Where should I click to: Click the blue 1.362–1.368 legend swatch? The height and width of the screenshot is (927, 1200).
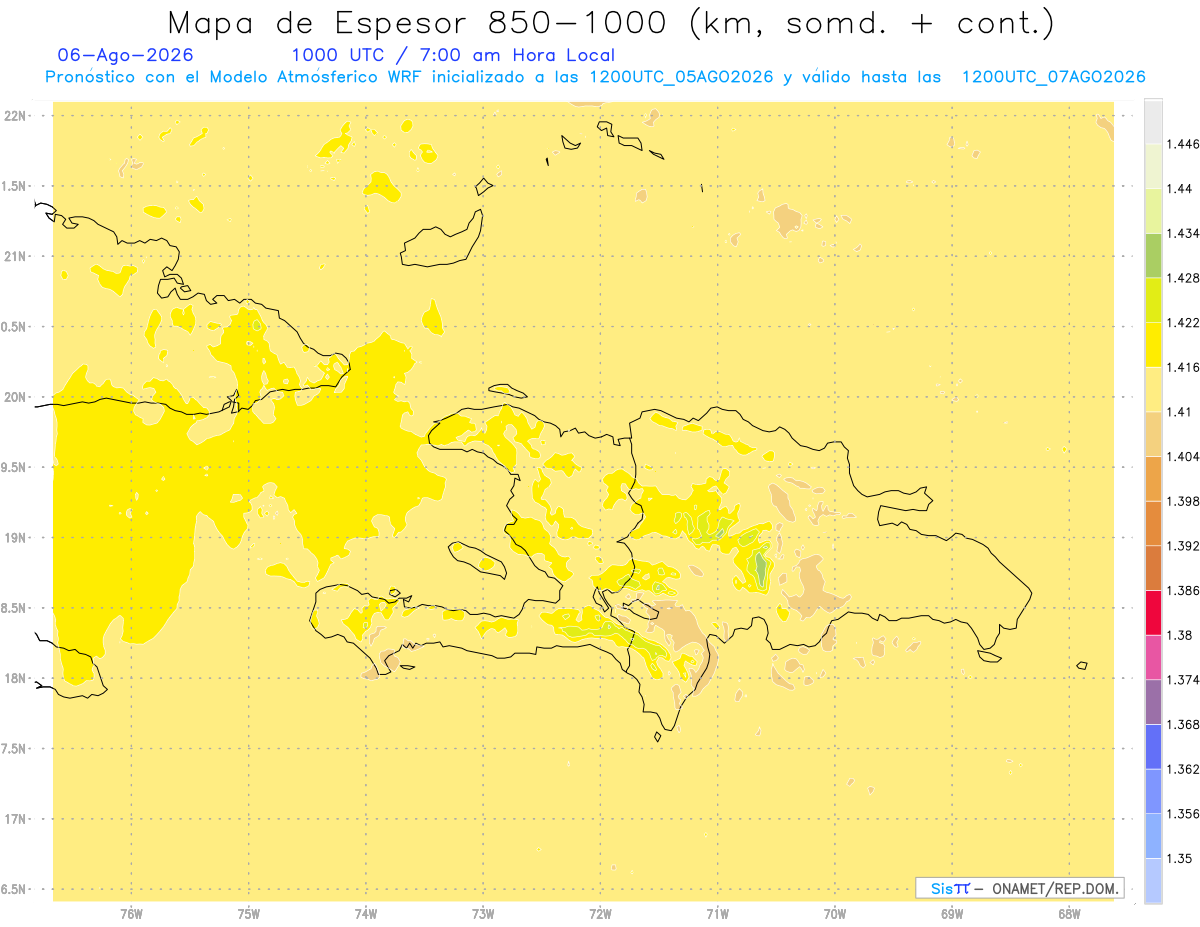point(1153,747)
